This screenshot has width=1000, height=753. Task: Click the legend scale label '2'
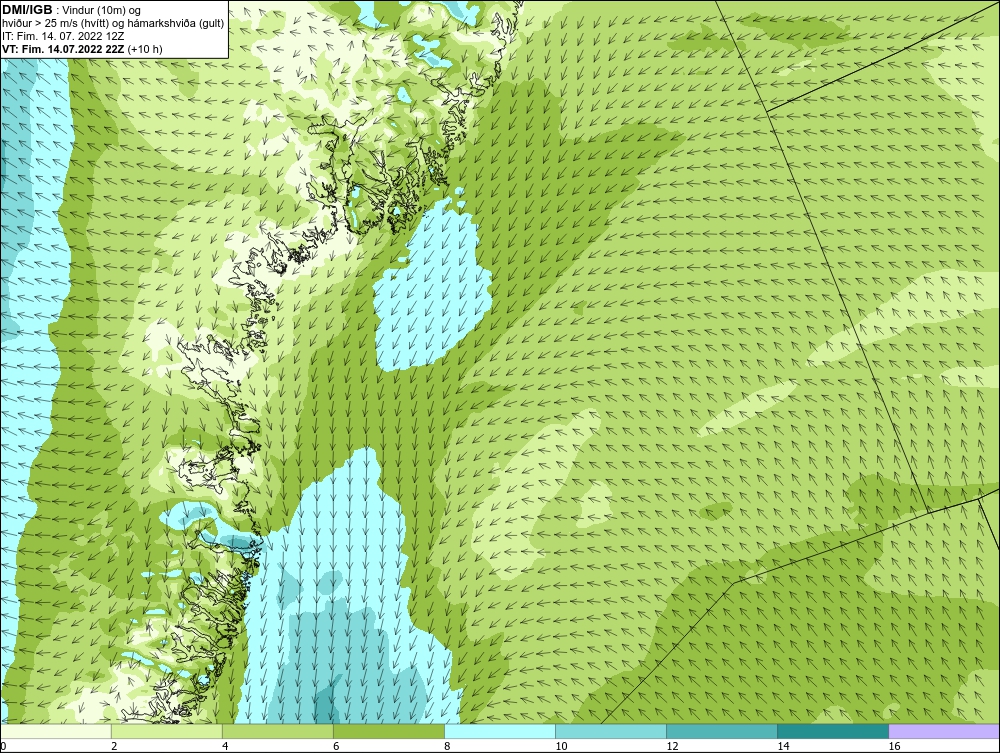tap(114, 746)
